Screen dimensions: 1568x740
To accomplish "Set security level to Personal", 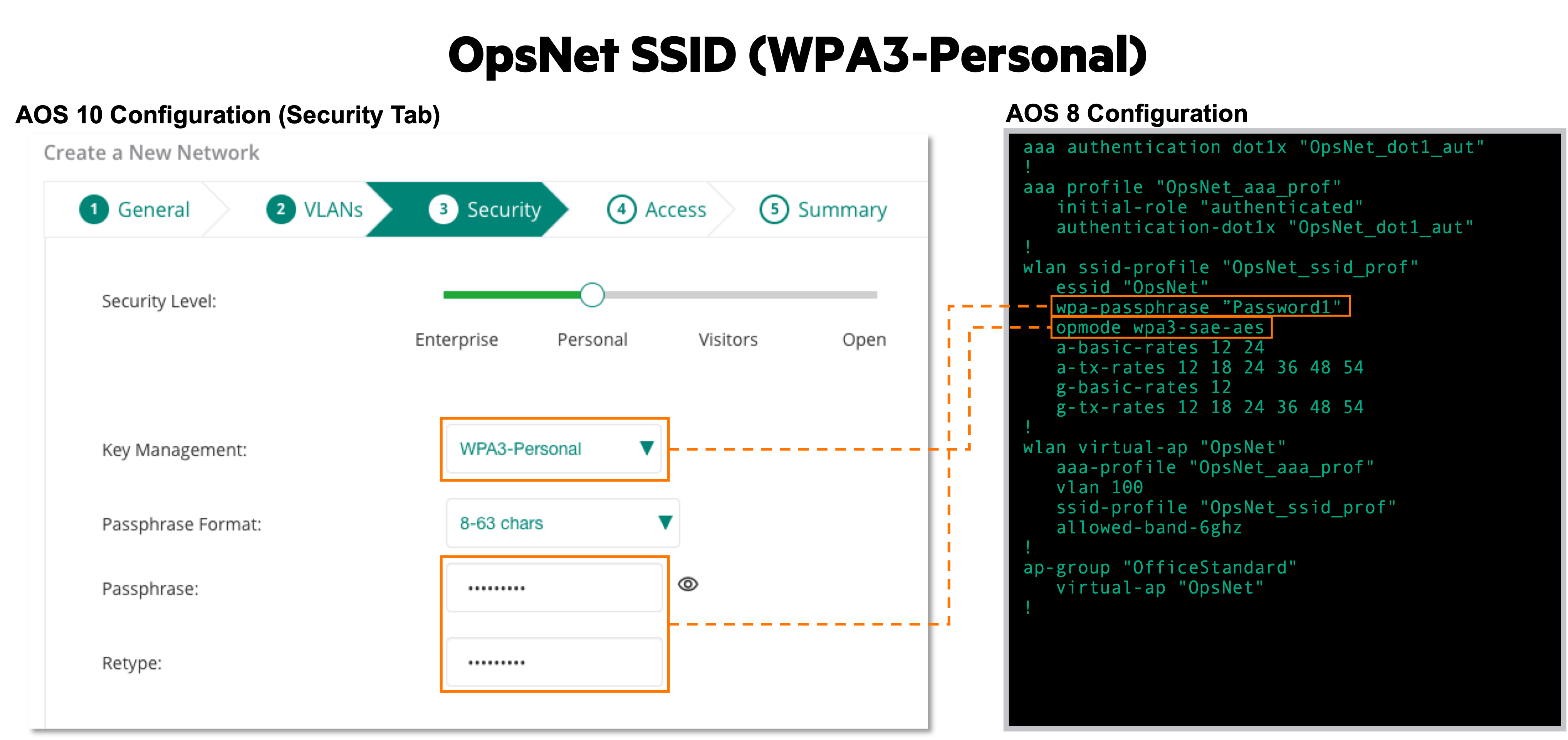I will [x=592, y=339].
